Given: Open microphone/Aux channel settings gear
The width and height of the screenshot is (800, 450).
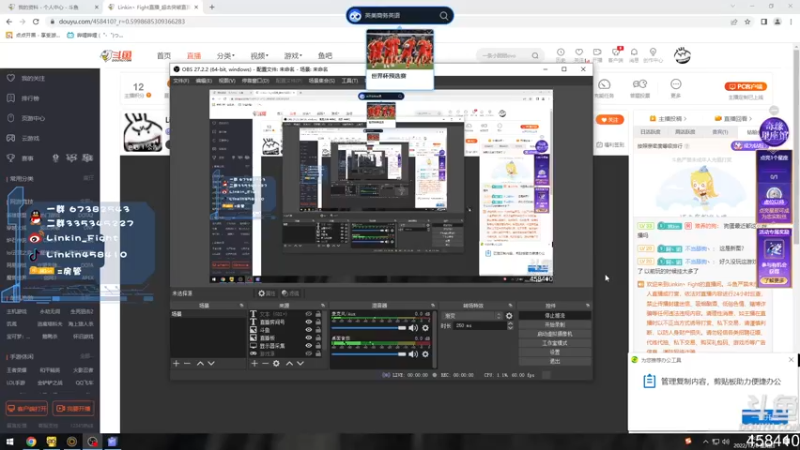Looking at the screenshot, I should 426,328.
